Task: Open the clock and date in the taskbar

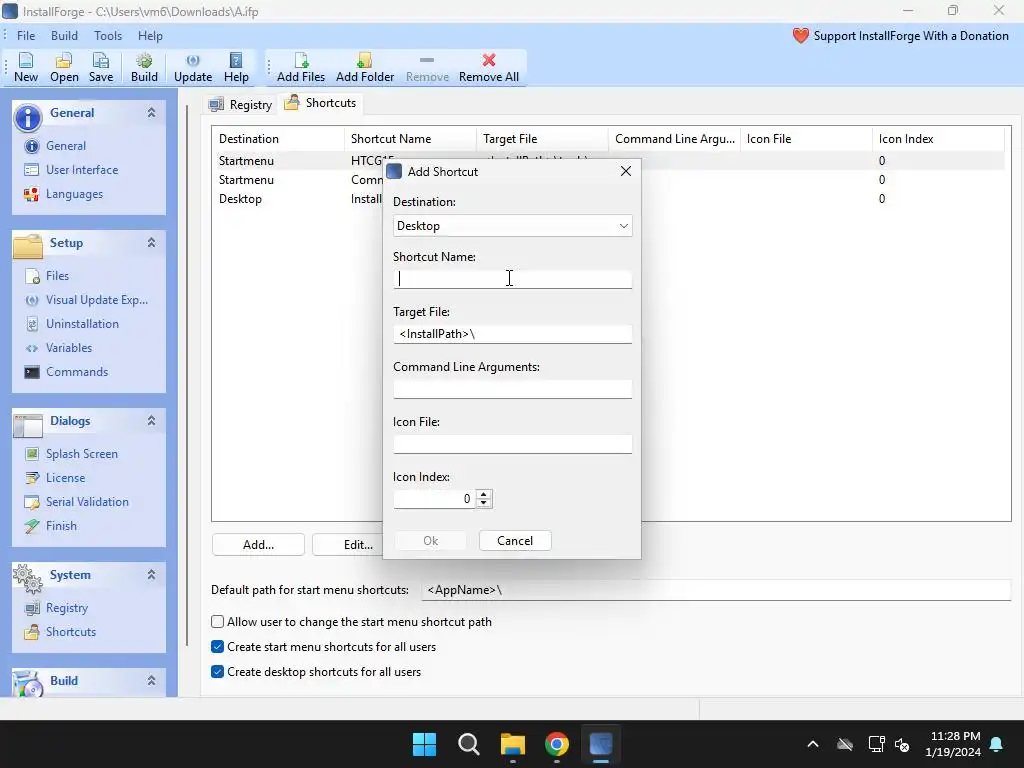Action: (953, 744)
